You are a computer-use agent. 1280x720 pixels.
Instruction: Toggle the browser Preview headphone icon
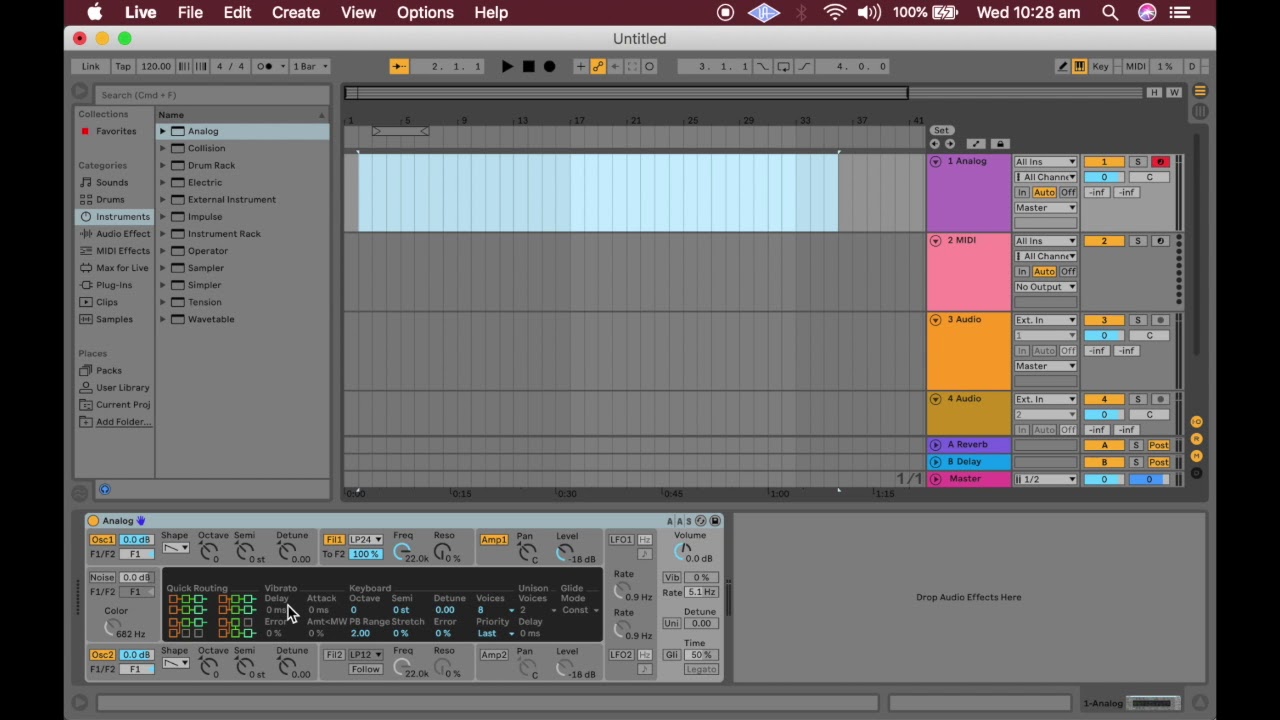point(104,489)
